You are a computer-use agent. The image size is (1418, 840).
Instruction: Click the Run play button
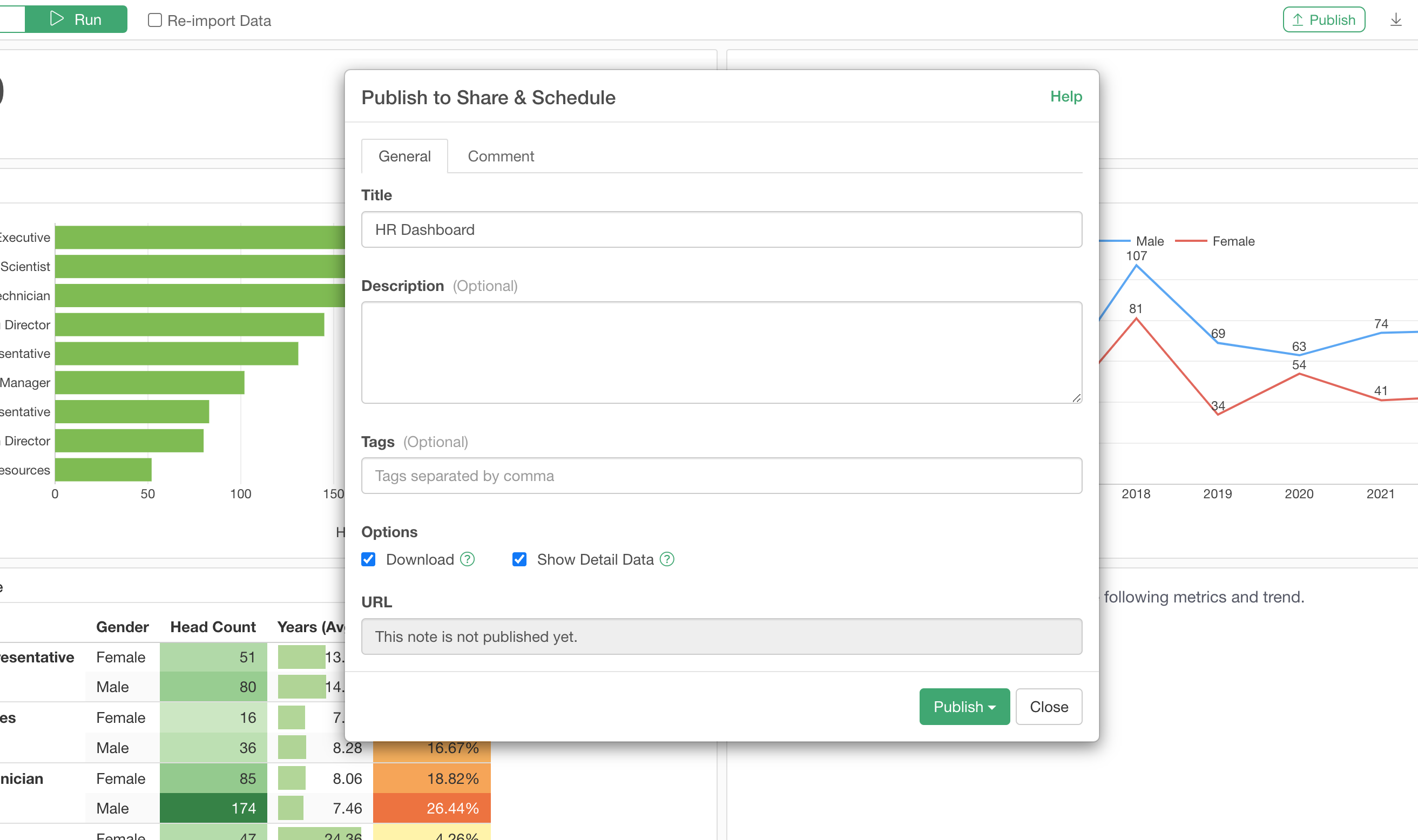tap(76, 20)
